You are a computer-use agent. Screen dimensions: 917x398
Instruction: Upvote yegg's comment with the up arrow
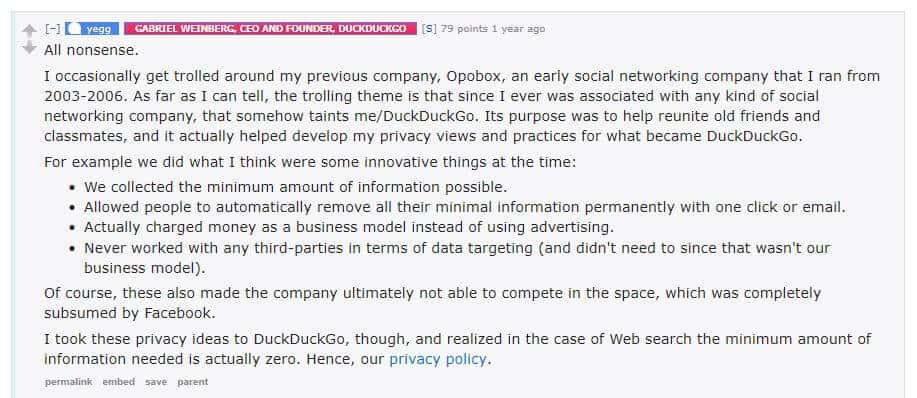(x=29, y=30)
